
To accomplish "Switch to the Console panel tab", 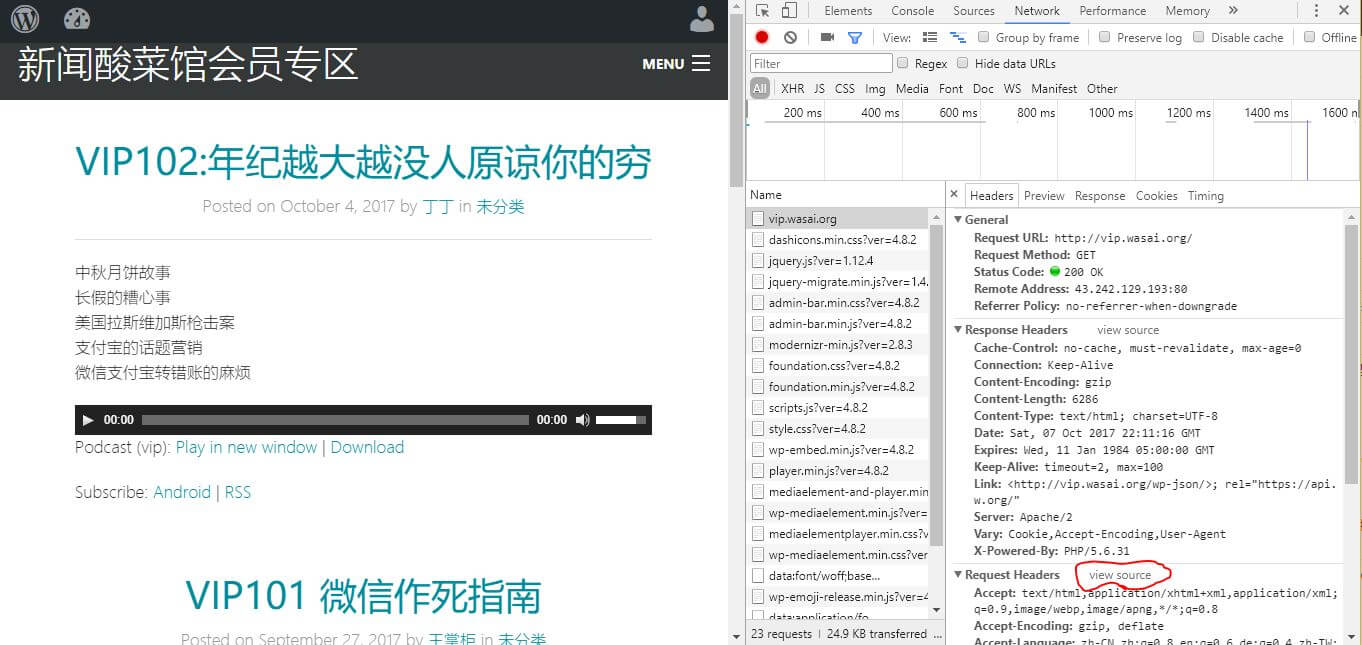I will pyautogui.click(x=912, y=11).
